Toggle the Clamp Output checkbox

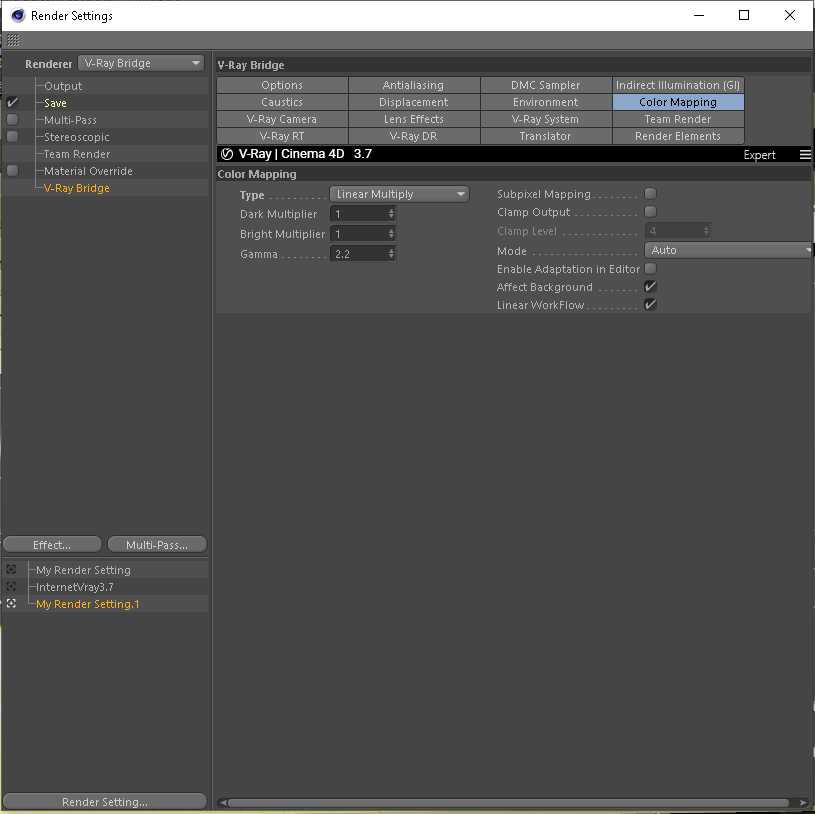(650, 212)
